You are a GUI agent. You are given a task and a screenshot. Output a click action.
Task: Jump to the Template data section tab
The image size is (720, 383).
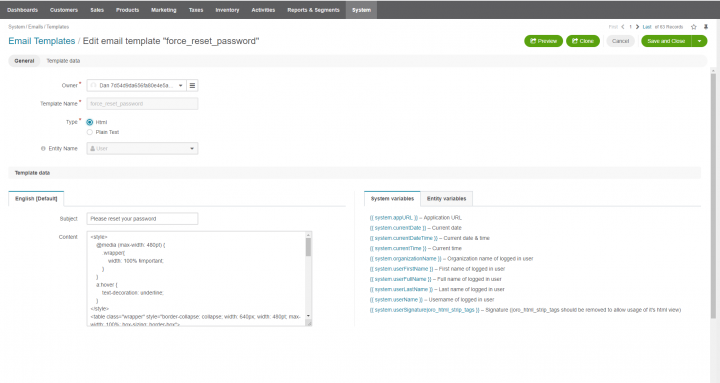click(63, 61)
